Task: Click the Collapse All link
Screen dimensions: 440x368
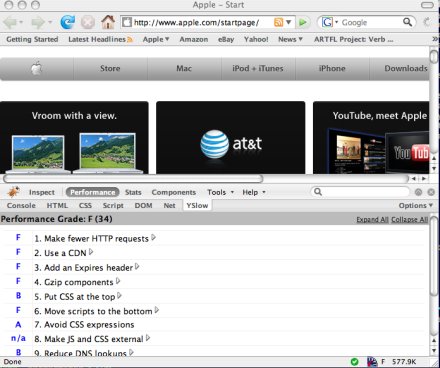Action: coord(409,219)
